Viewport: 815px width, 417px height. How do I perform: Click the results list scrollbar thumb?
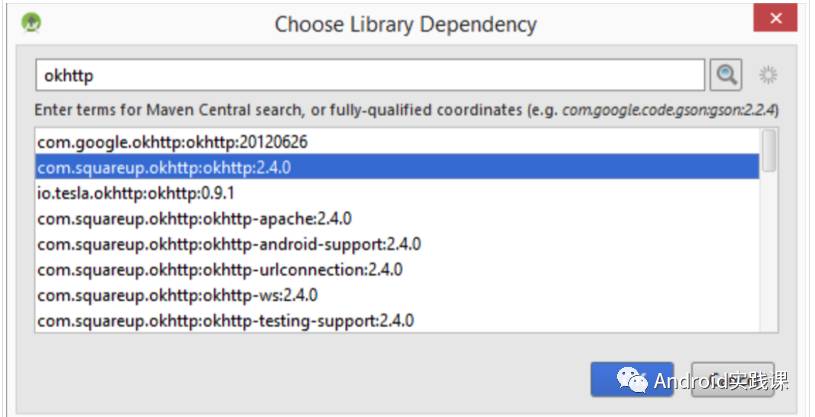[769, 150]
